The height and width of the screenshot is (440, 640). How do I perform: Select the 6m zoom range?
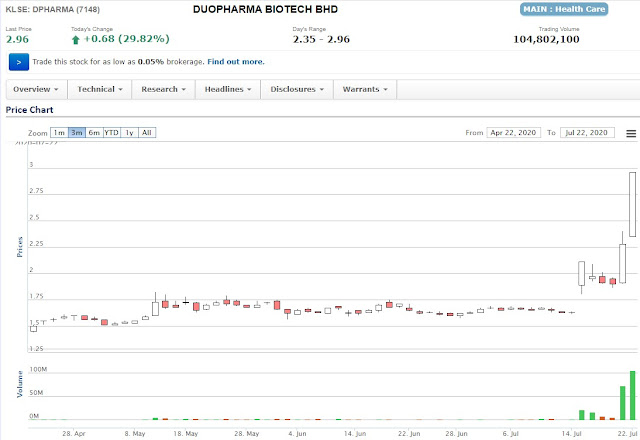pos(94,133)
